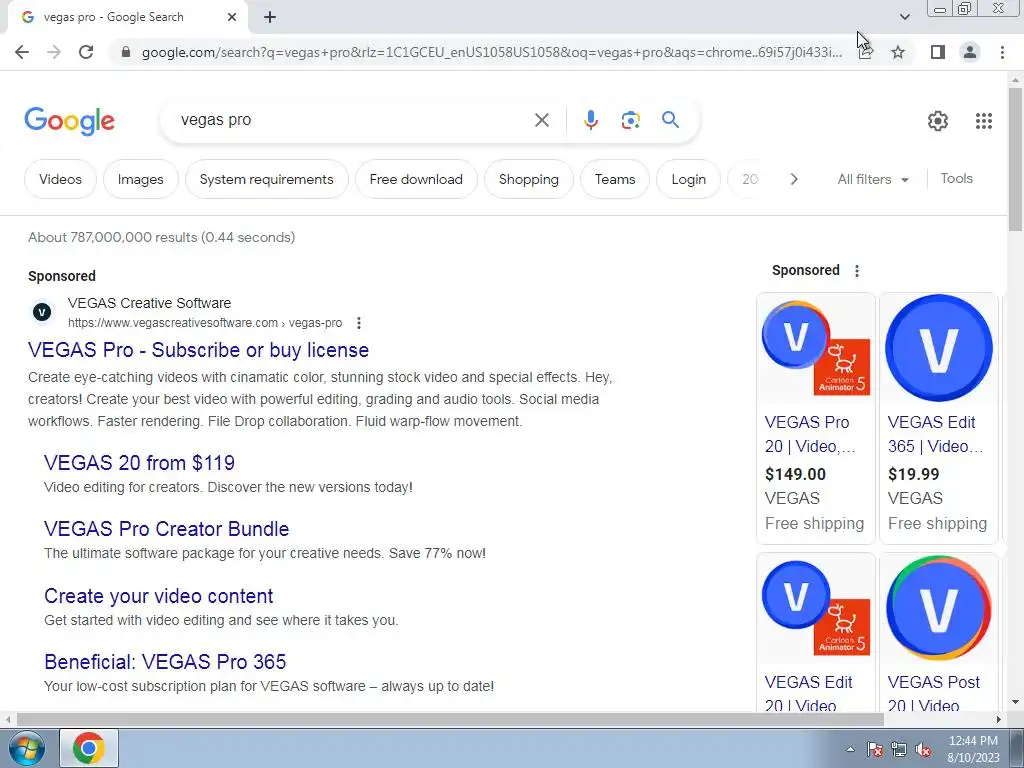Open the Action Center flag icon
The image size is (1024, 768).
click(x=875, y=749)
